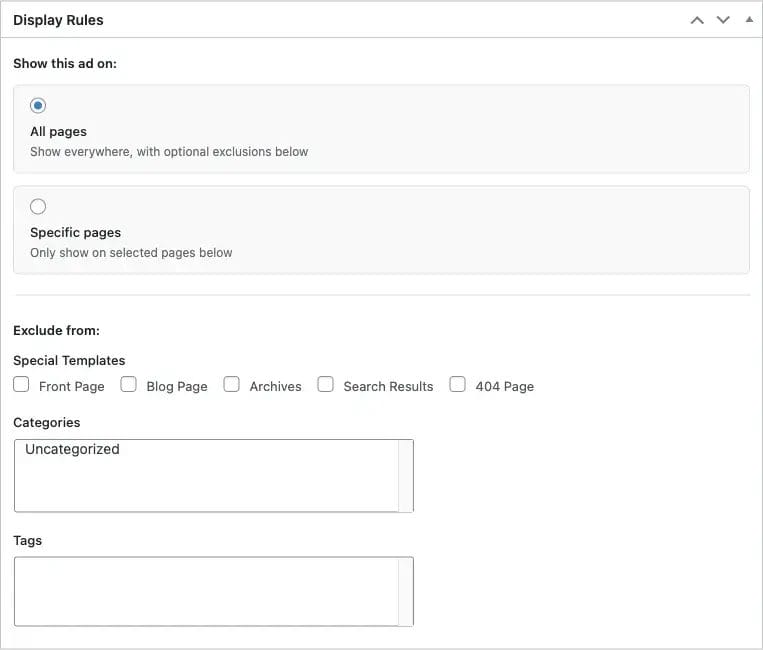Click the Display Rules panel title

(58, 20)
